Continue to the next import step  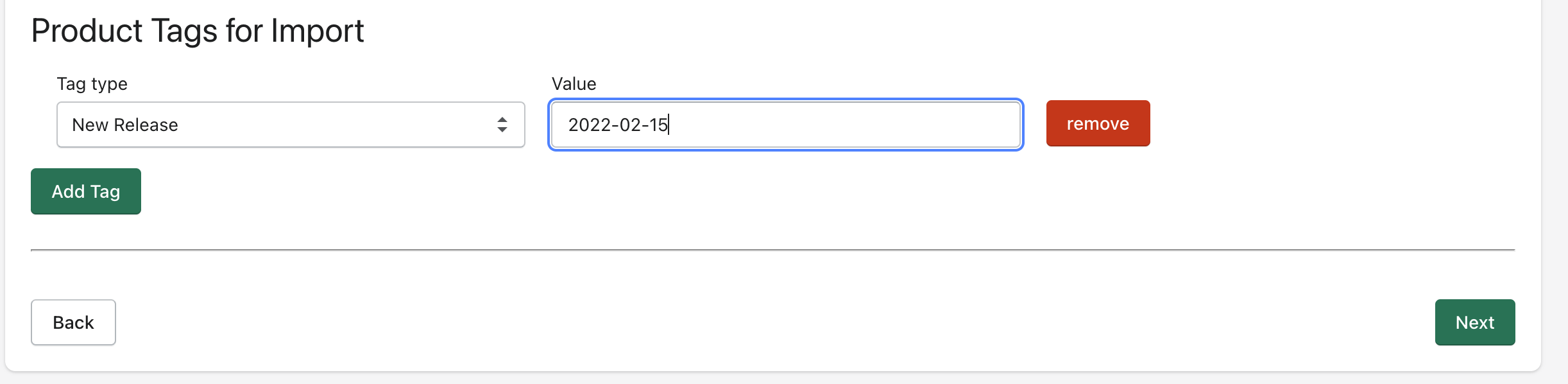pos(1474,322)
